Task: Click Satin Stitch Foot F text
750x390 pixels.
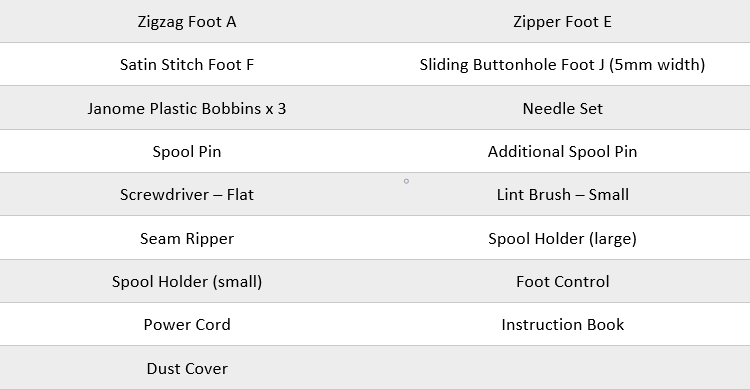Action: [187, 65]
